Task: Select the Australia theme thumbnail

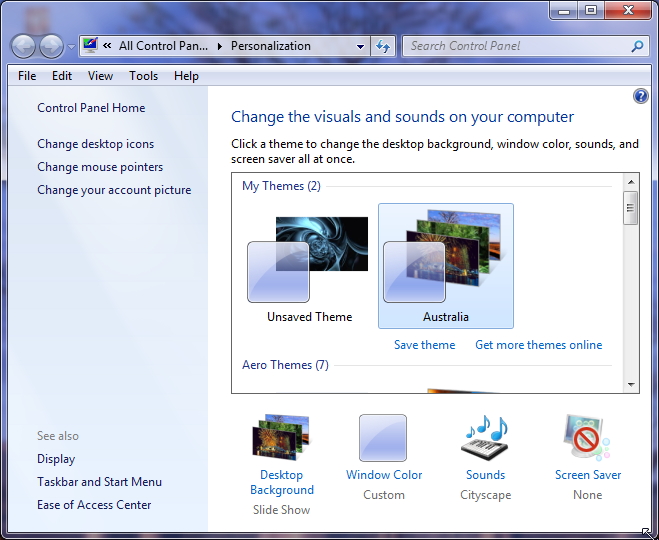Action: tap(445, 266)
